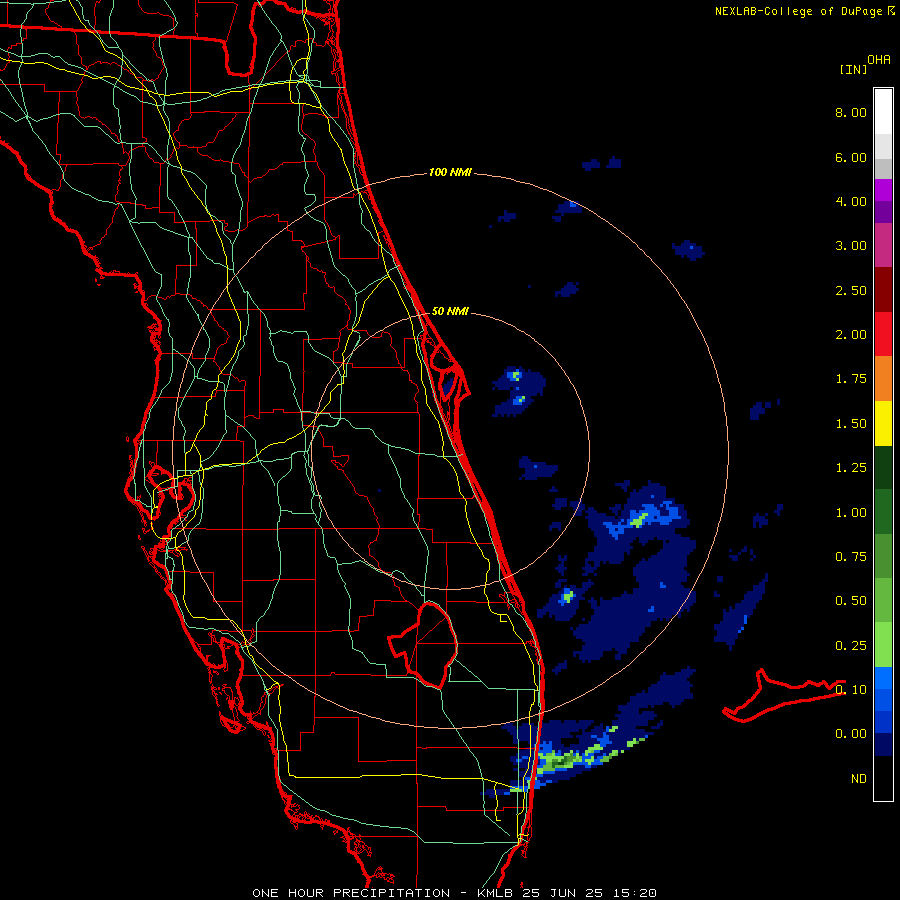This screenshot has height=900, width=900.
Task: Click the 6.00 legend value
Action: point(851,157)
